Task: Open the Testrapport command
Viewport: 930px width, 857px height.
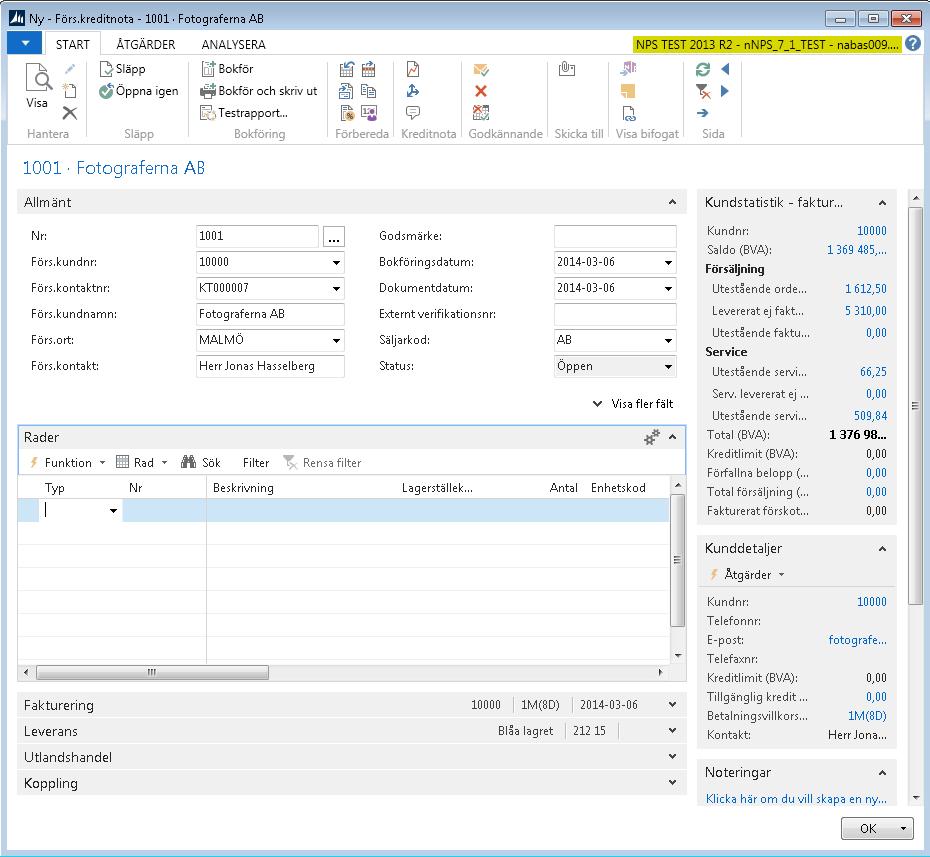Action: click(x=244, y=113)
